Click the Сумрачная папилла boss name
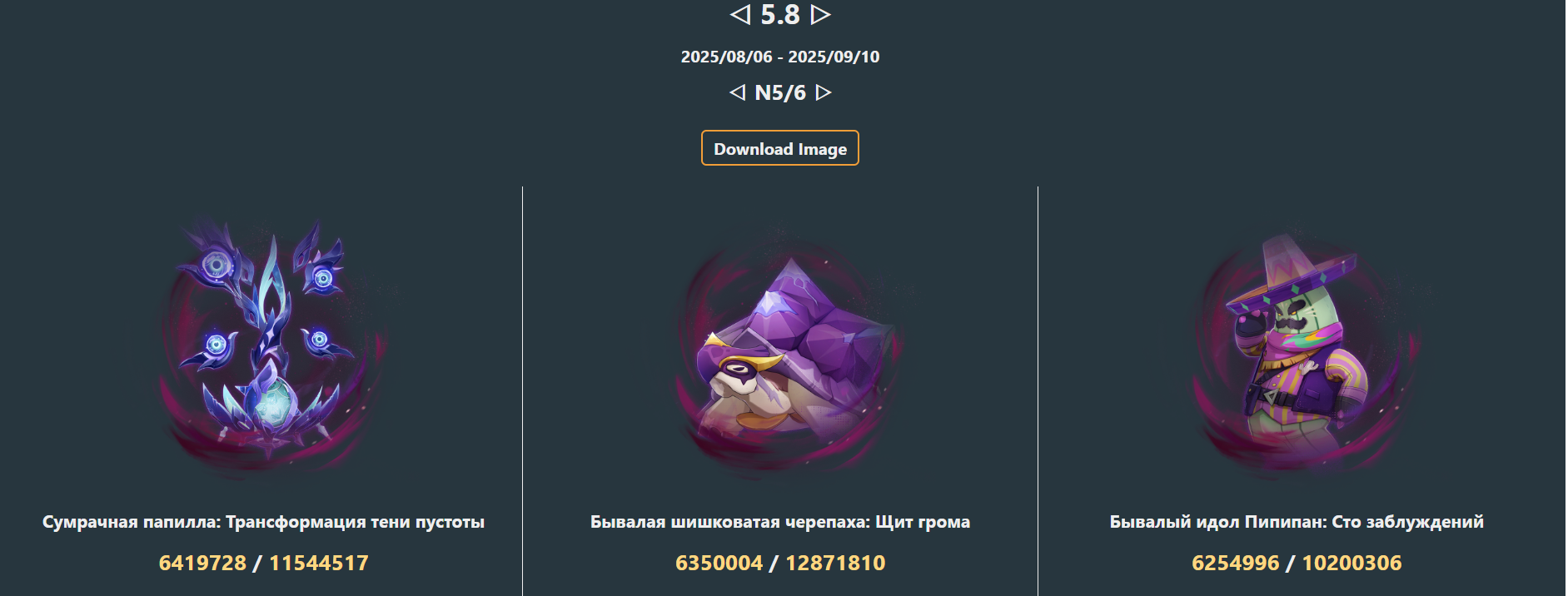 (131, 522)
